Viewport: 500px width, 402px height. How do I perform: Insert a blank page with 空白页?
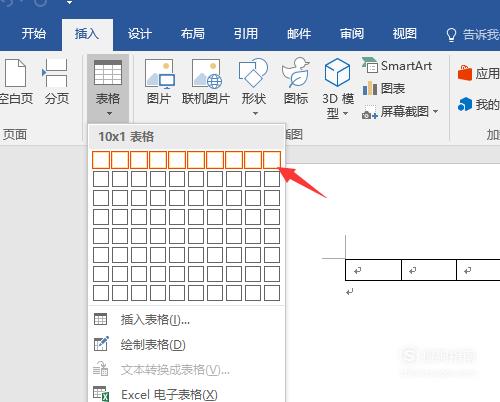(15, 82)
